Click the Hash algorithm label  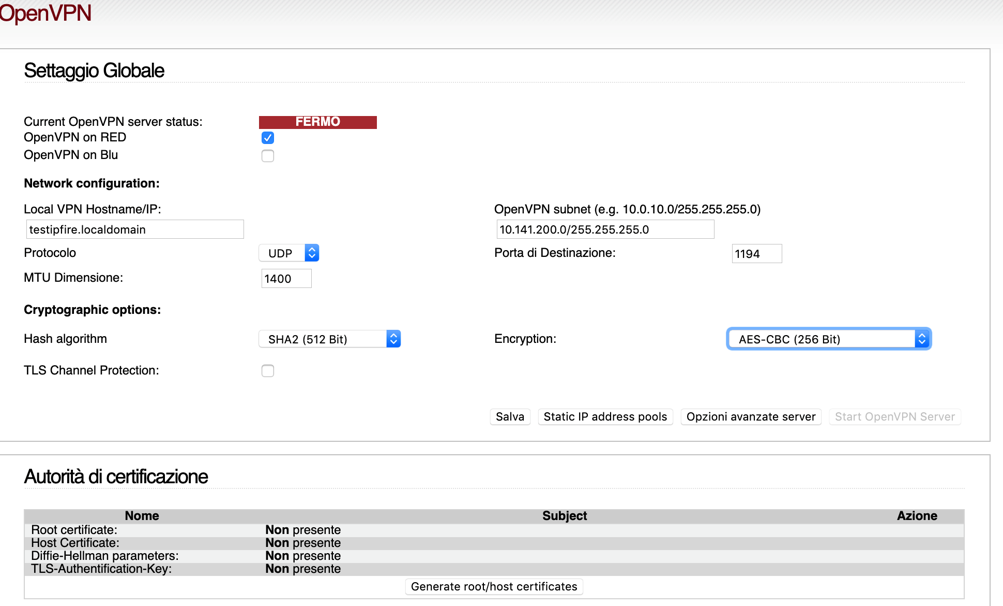coord(65,339)
